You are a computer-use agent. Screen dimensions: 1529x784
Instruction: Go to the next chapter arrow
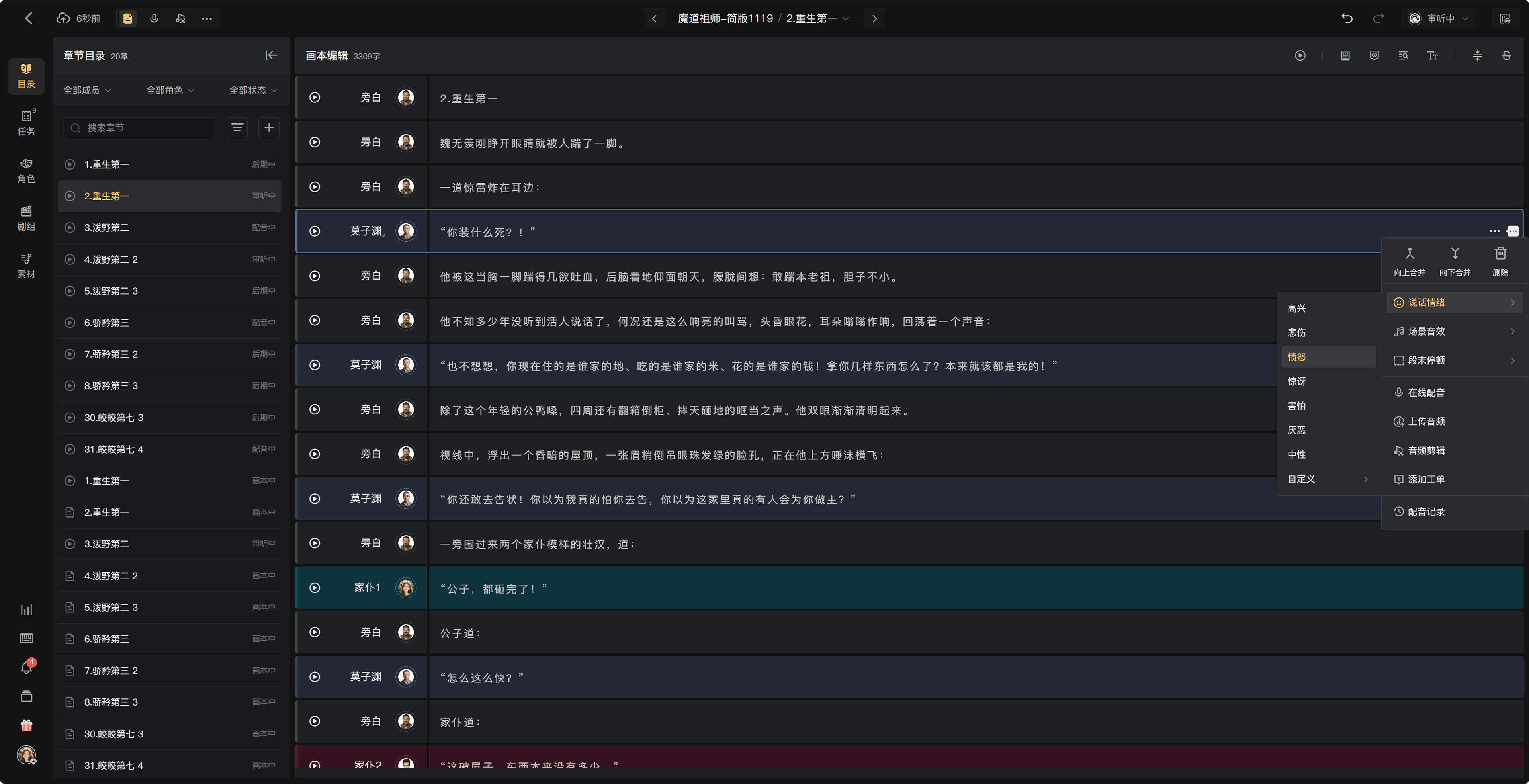(874, 18)
